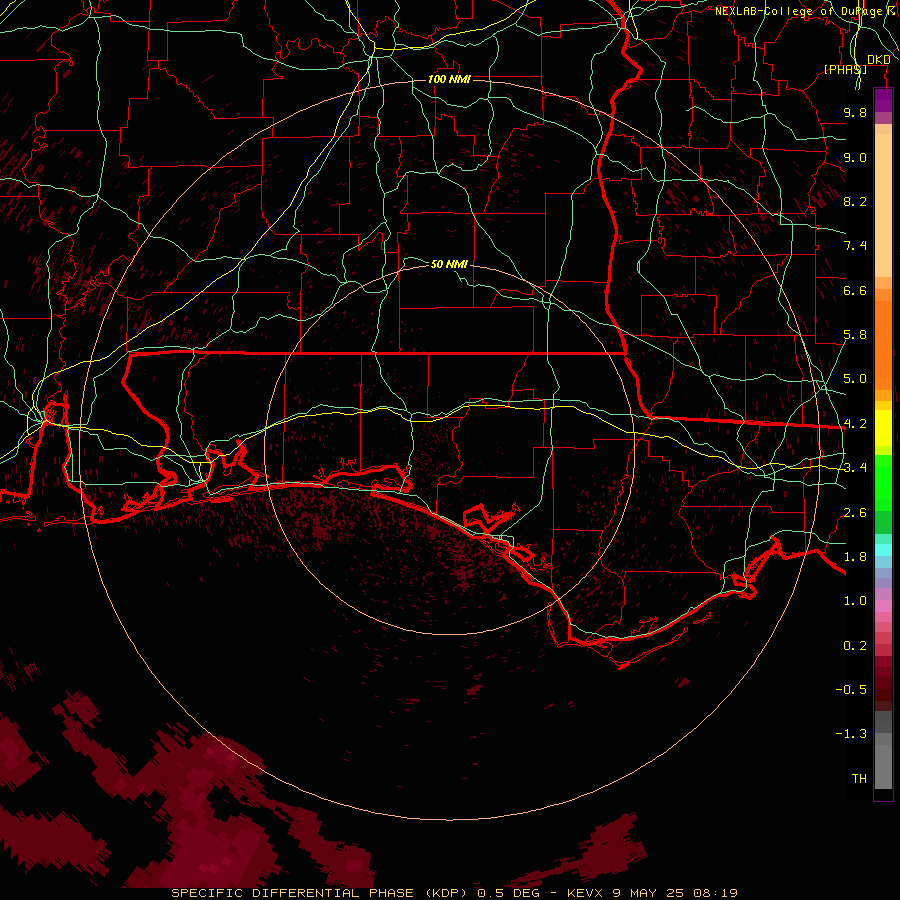Screen dimensions: 900x900
Task: Click the KEVX station identifier in the caption
Action: pyautogui.click(x=584, y=893)
